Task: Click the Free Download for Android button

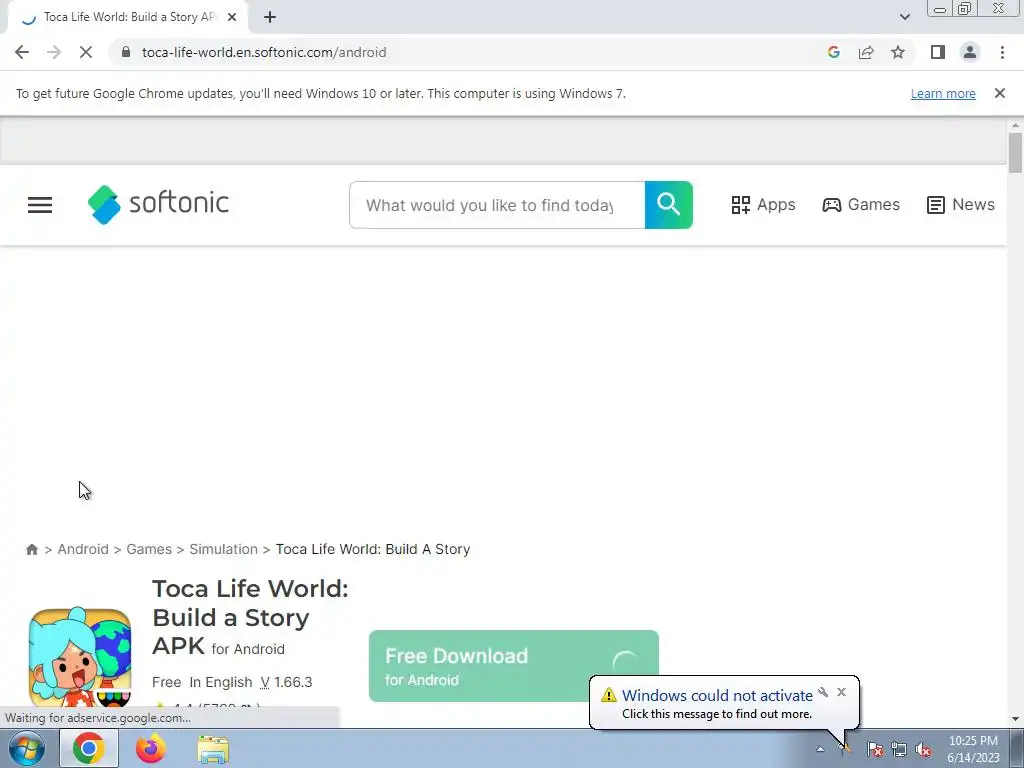Action: pyautogui.click(x=513, y=665)
